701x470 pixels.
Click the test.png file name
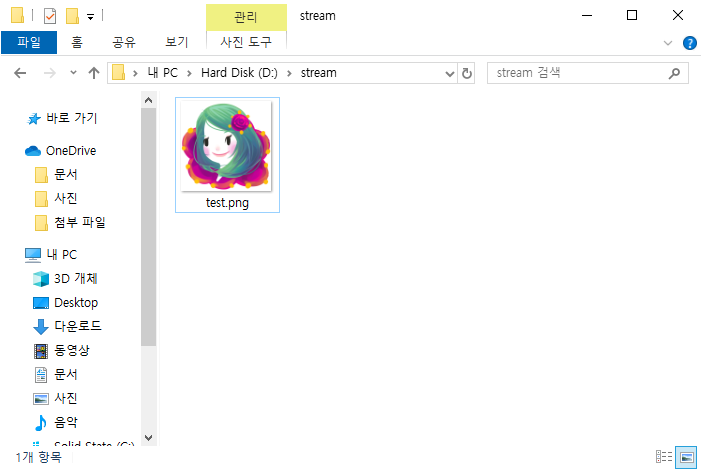[227, 203]
